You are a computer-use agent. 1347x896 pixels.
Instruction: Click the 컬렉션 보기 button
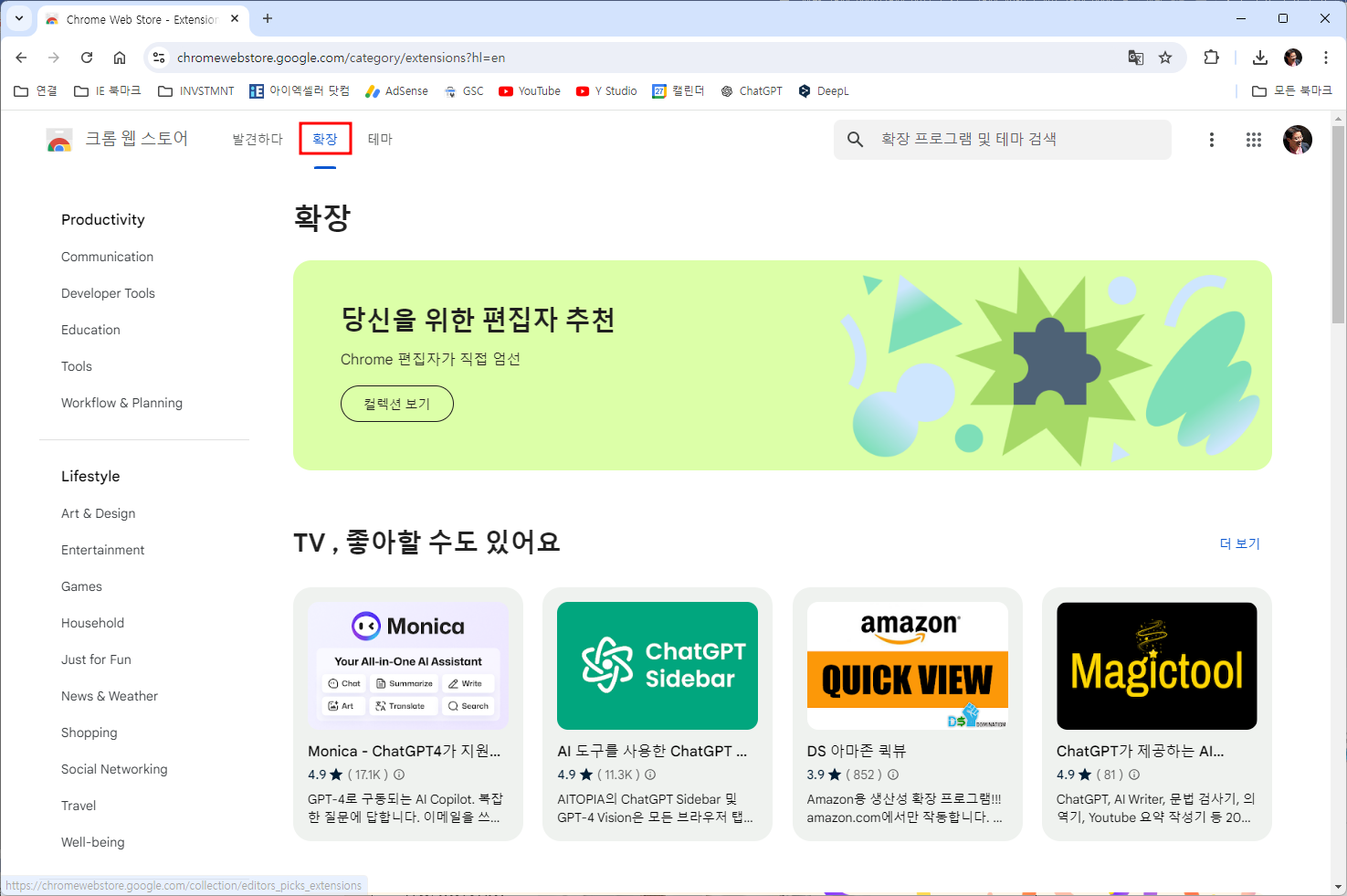click(x=397, y=404)
